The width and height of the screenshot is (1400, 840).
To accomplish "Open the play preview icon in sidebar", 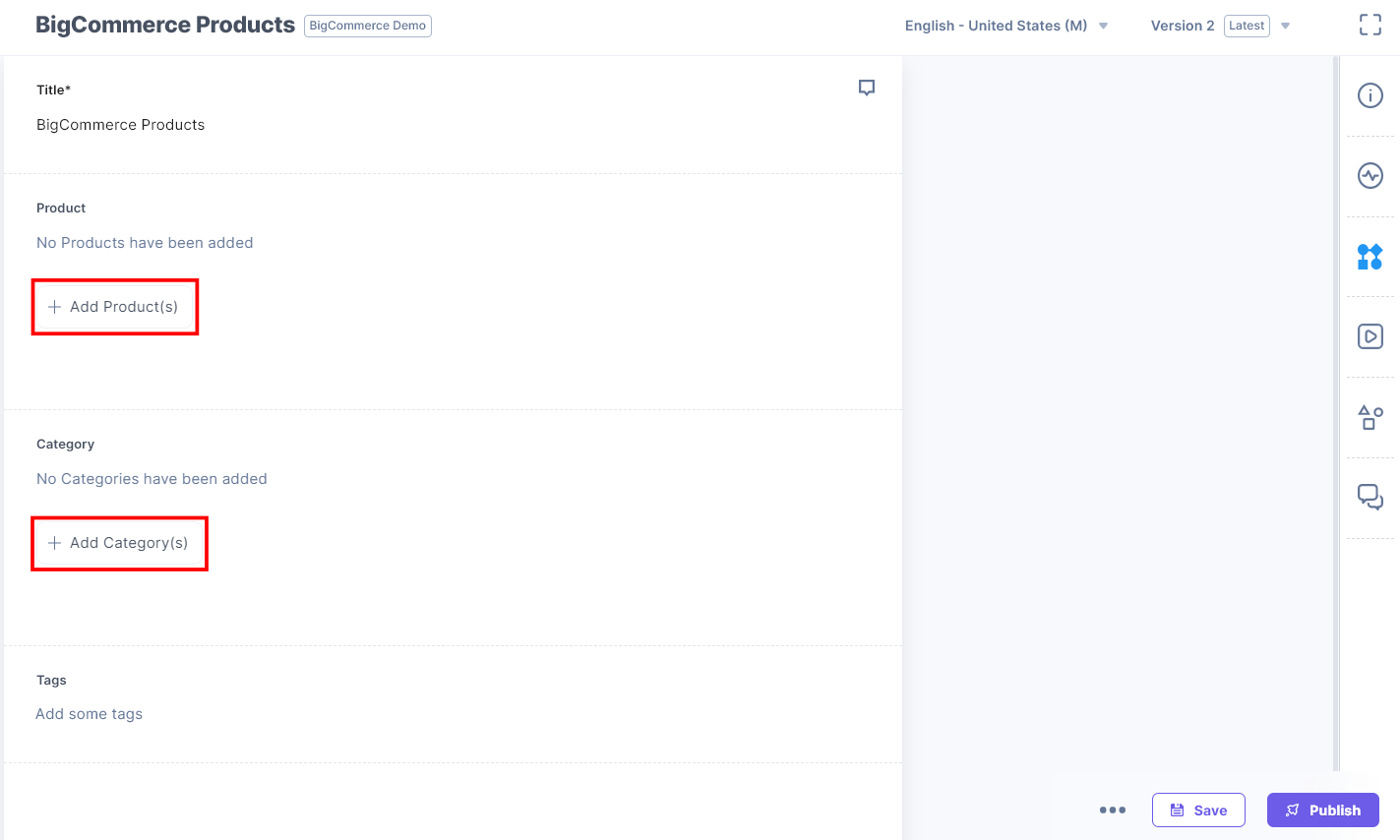I will point(1370,336).
